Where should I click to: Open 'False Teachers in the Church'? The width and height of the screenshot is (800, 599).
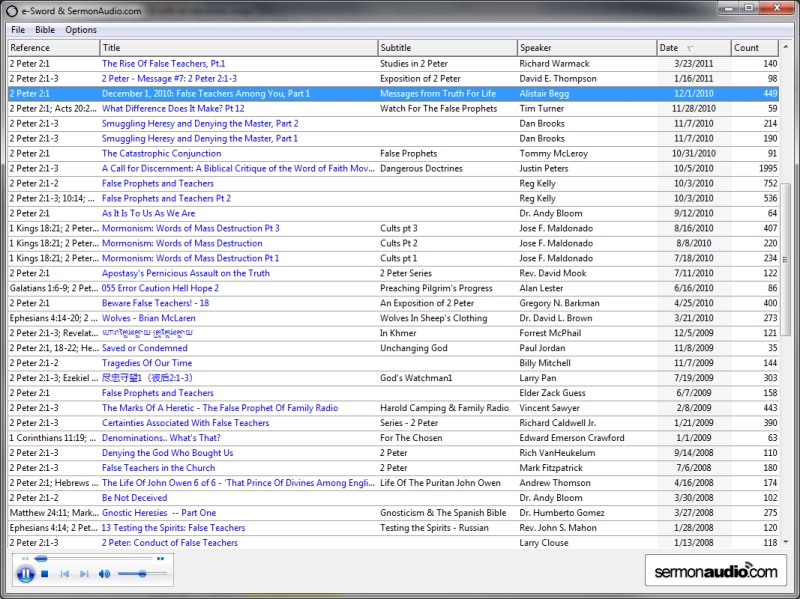[x=159, y=468]
